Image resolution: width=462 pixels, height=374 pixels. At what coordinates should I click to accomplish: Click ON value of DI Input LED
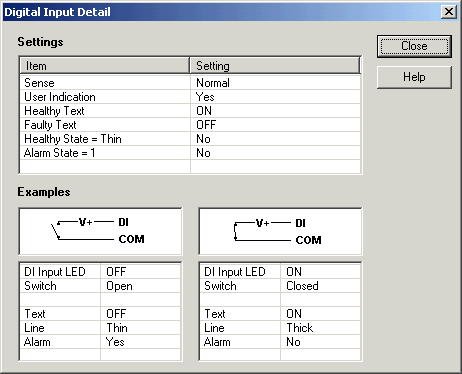294,272
